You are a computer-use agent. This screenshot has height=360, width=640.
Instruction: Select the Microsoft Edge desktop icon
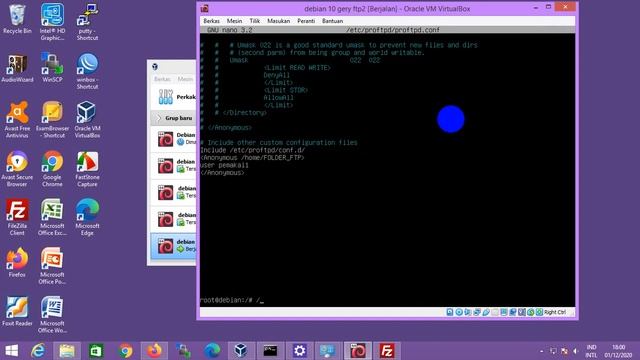(87, 217)
